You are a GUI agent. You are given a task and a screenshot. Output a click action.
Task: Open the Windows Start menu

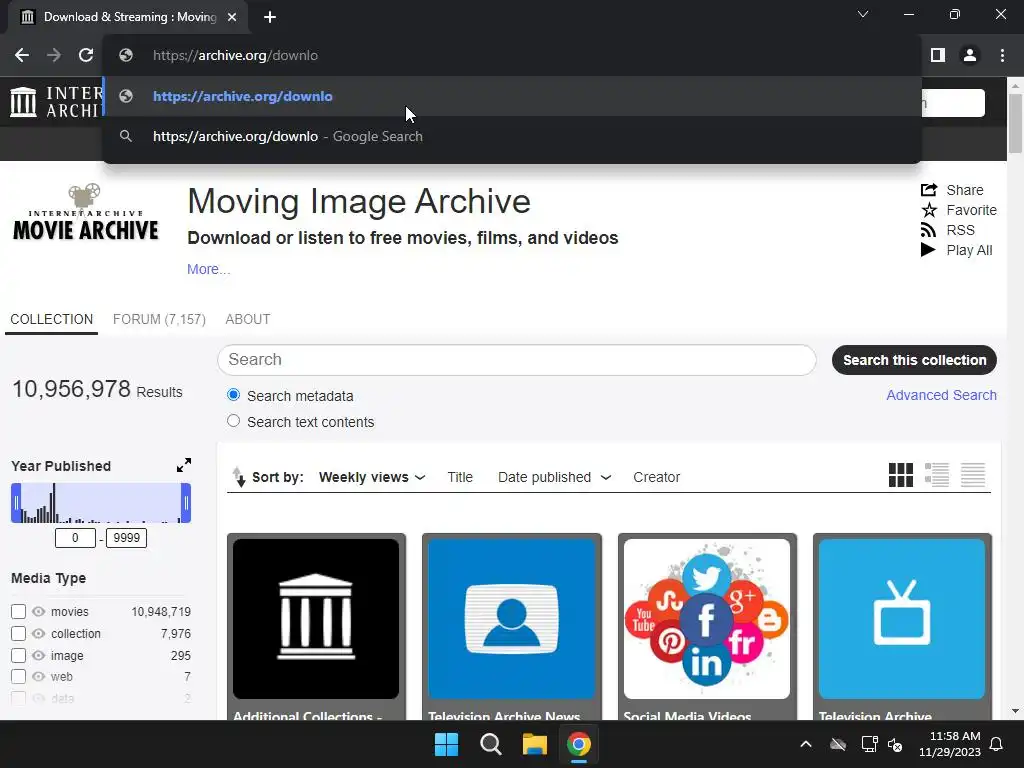447,744
